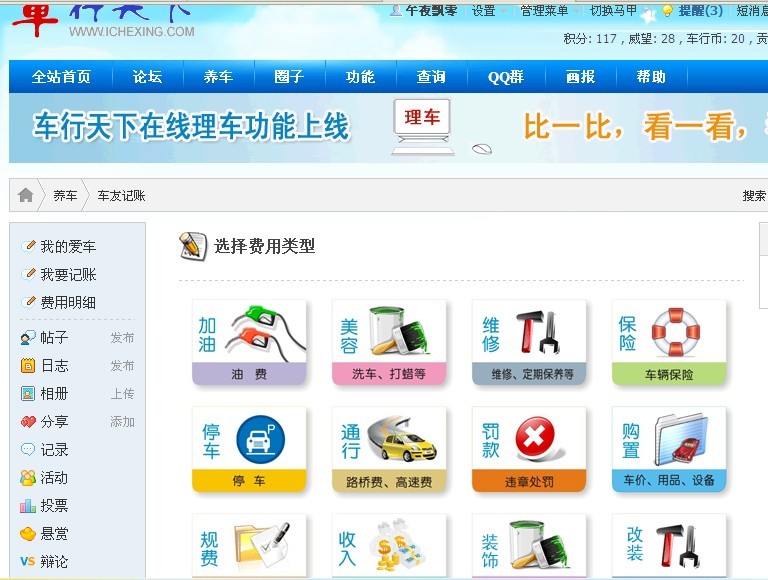This screenshot has height=580, width=768.
Task: Click the 相册 album icon in sidebar
Action: pos(28,393)
